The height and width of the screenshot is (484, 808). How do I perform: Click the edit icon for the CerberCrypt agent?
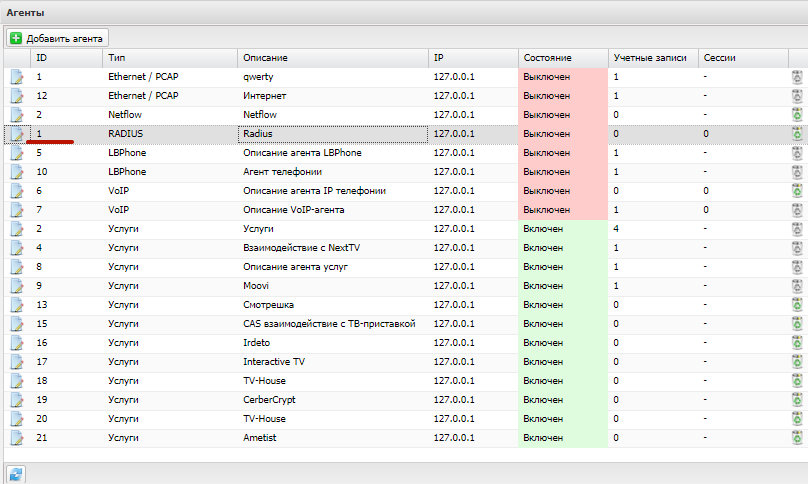(x=17, y=400)
